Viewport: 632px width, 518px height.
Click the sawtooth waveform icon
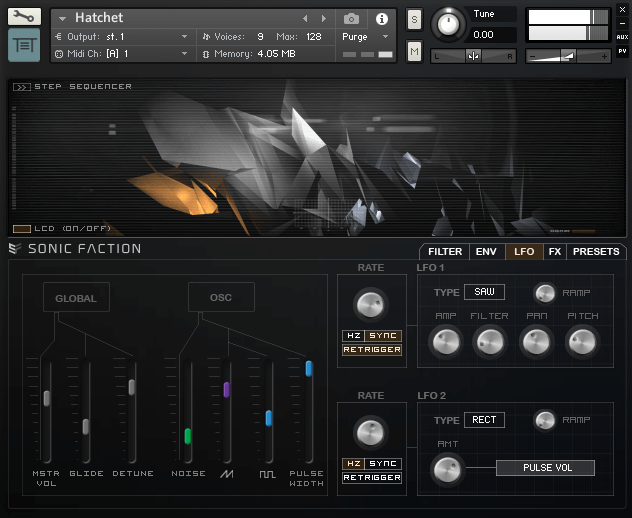click(227, 474)
